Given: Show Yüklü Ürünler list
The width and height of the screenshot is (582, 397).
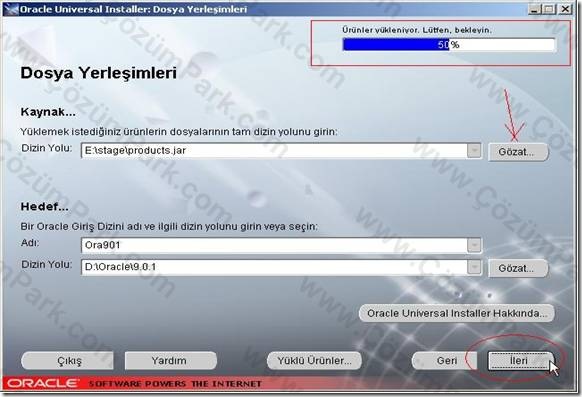Looking at the screenshot, I should click(314, 361).
